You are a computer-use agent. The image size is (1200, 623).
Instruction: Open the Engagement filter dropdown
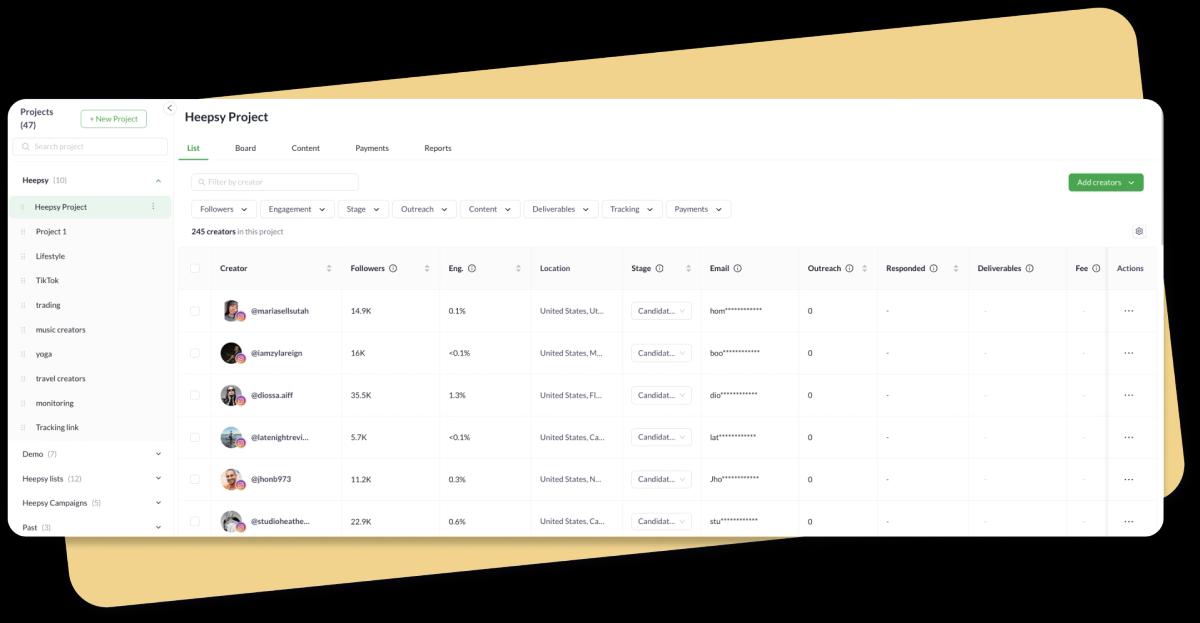tap(298, 209)
